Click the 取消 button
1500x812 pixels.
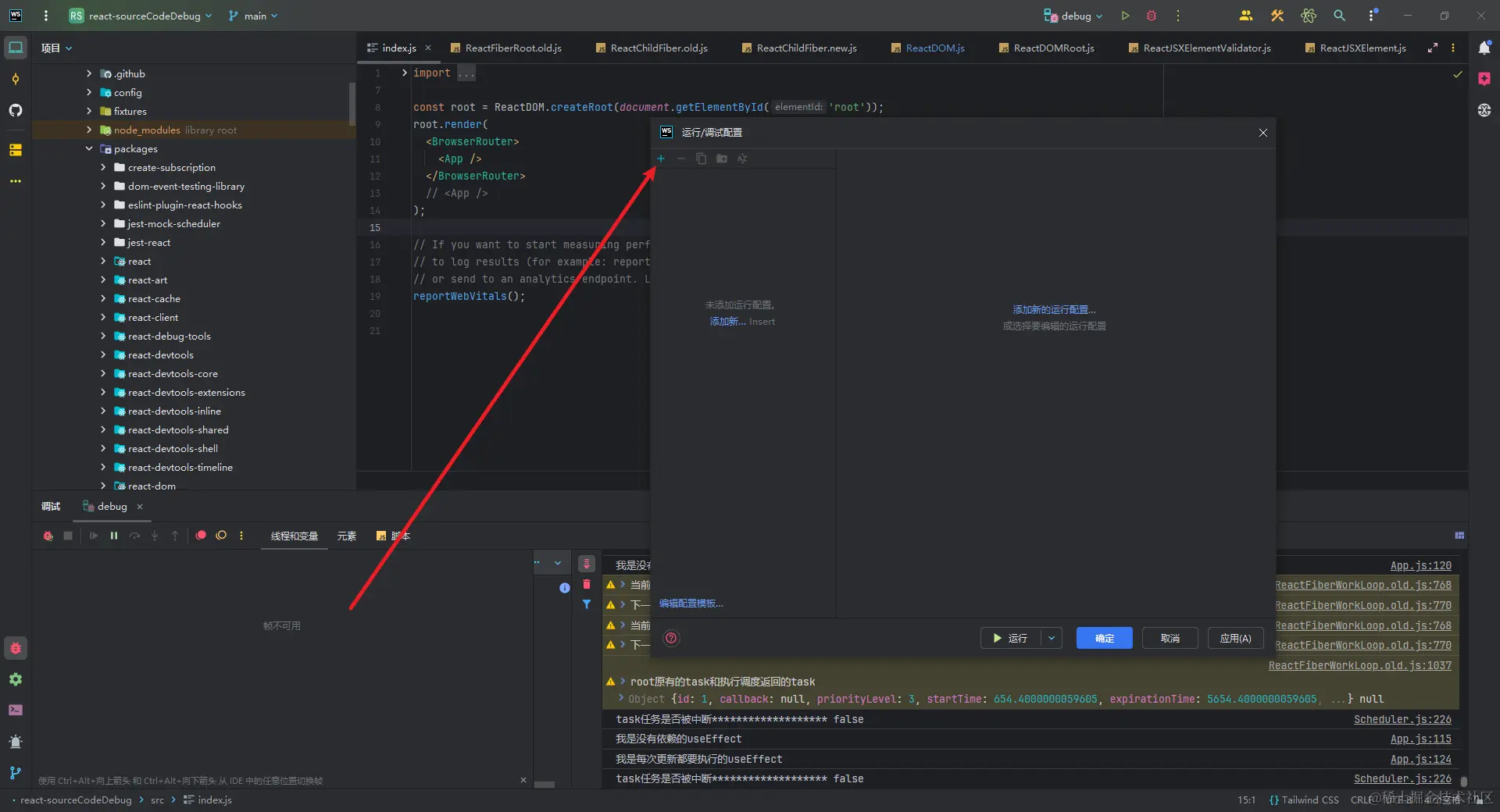point(1170,638)
